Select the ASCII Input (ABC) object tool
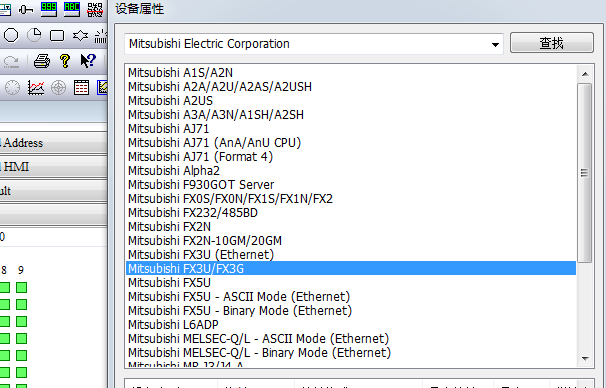 coord(72,9)
